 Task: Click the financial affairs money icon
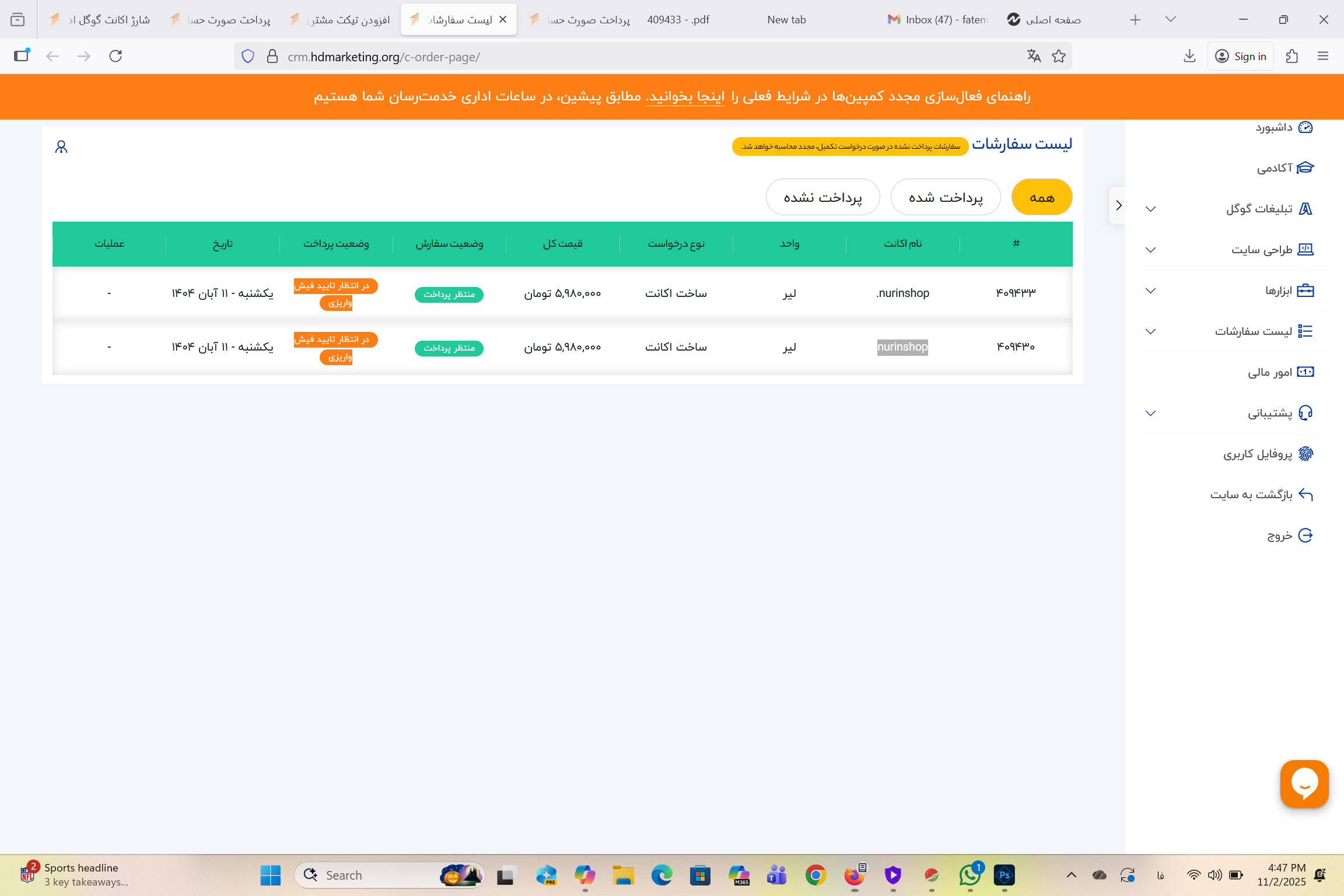click(1305, 372)
